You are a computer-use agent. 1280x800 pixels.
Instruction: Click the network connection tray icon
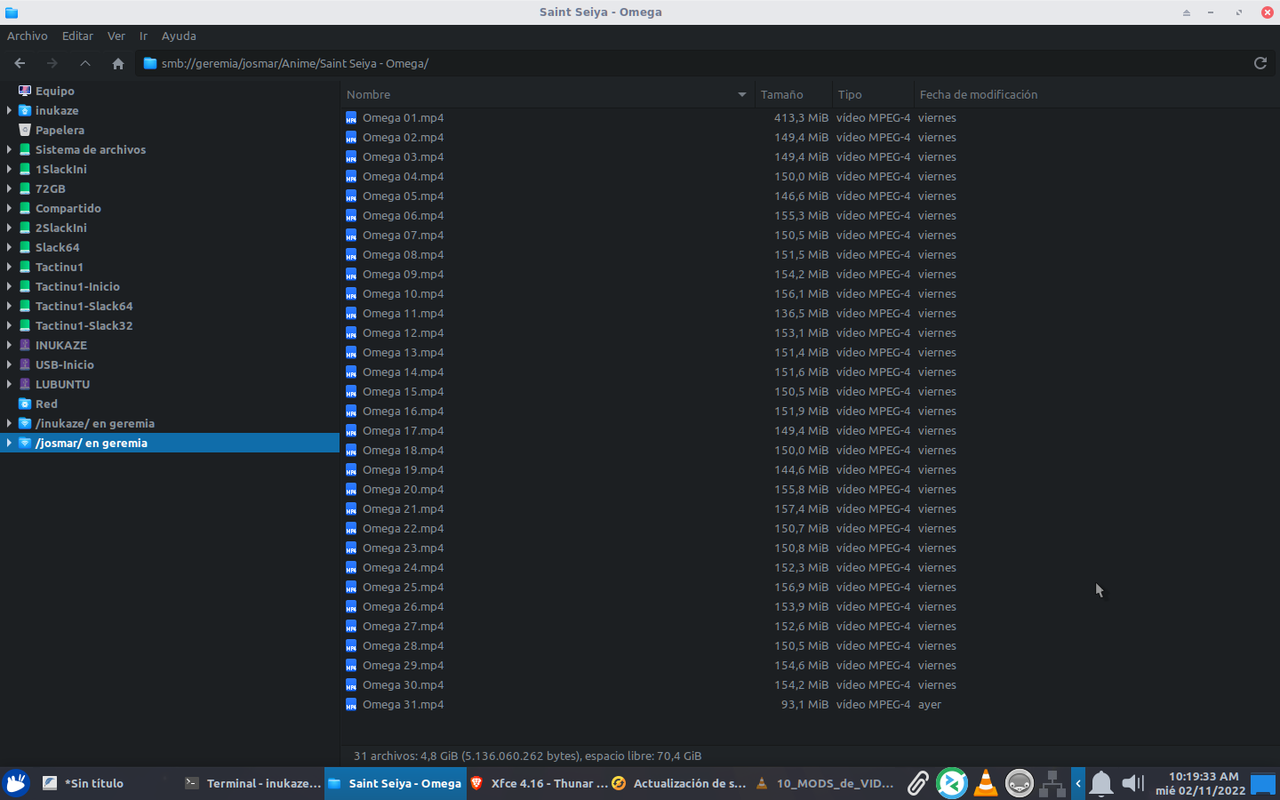click(1052, 783)
